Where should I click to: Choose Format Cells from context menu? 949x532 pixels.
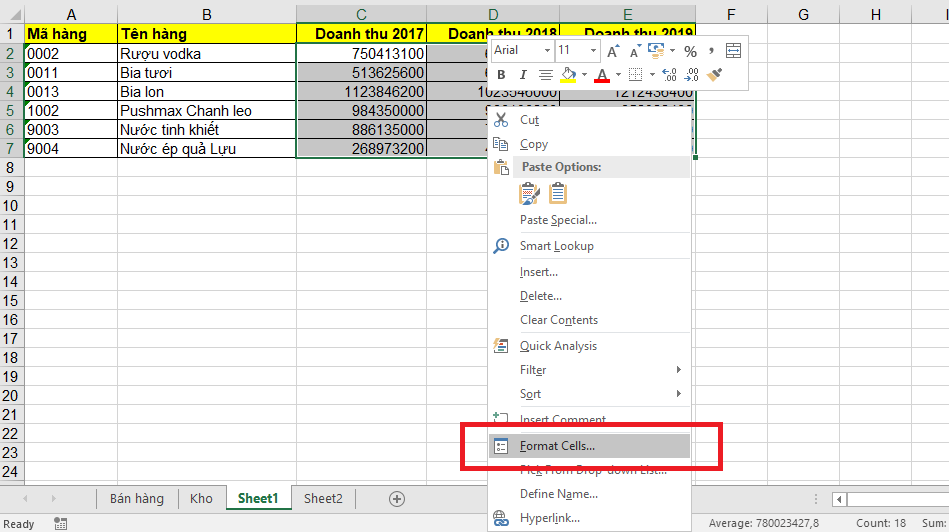click(x=557, y=446)
